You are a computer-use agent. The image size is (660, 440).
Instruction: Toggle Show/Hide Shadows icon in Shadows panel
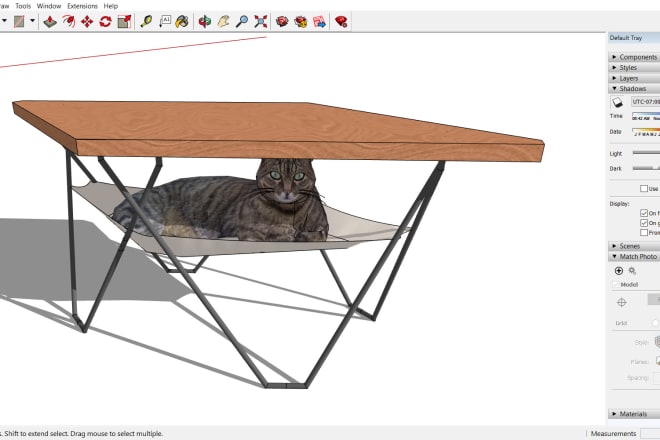617,102
